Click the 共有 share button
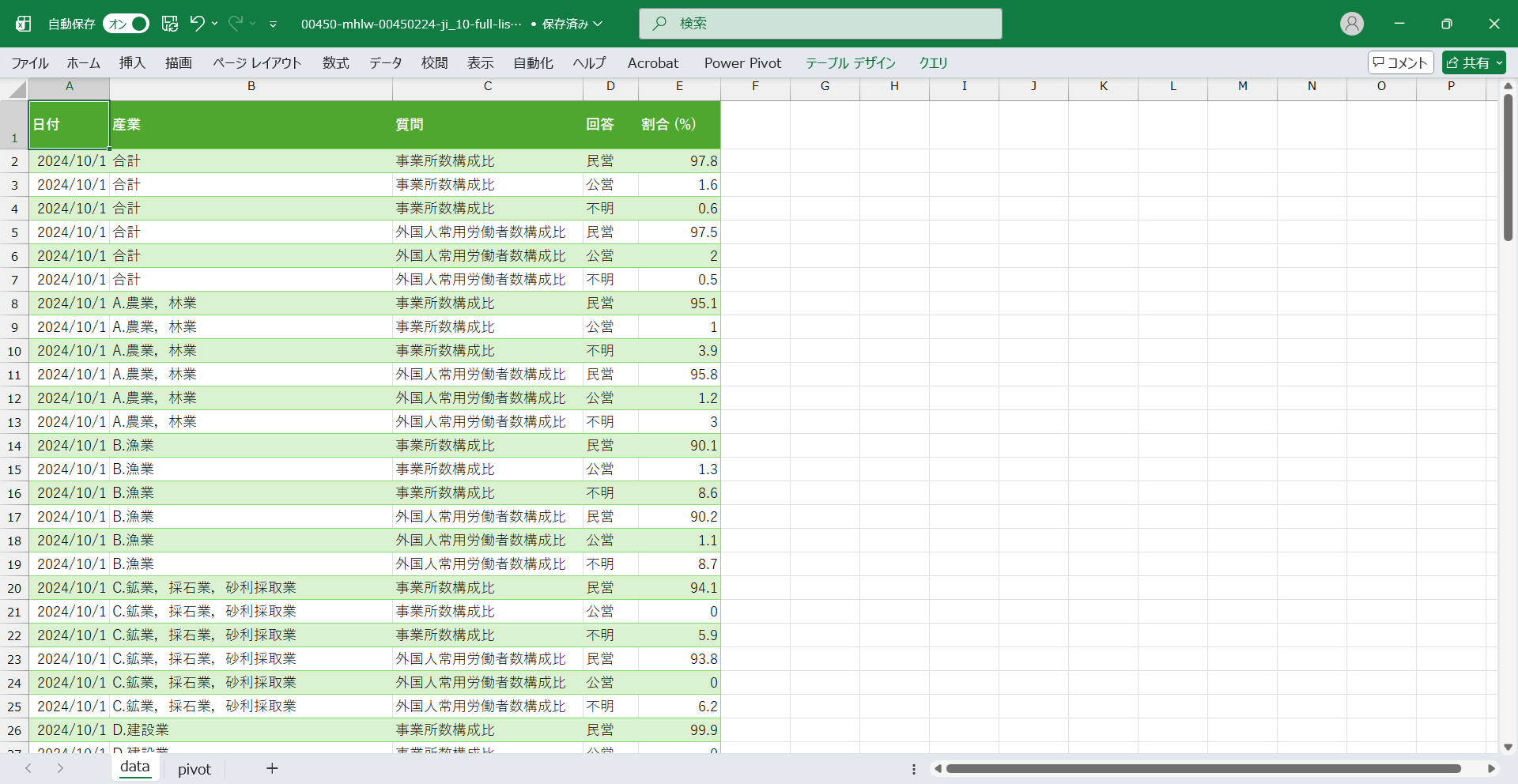Viewport: 1518px width, 784px height. 1474,62
